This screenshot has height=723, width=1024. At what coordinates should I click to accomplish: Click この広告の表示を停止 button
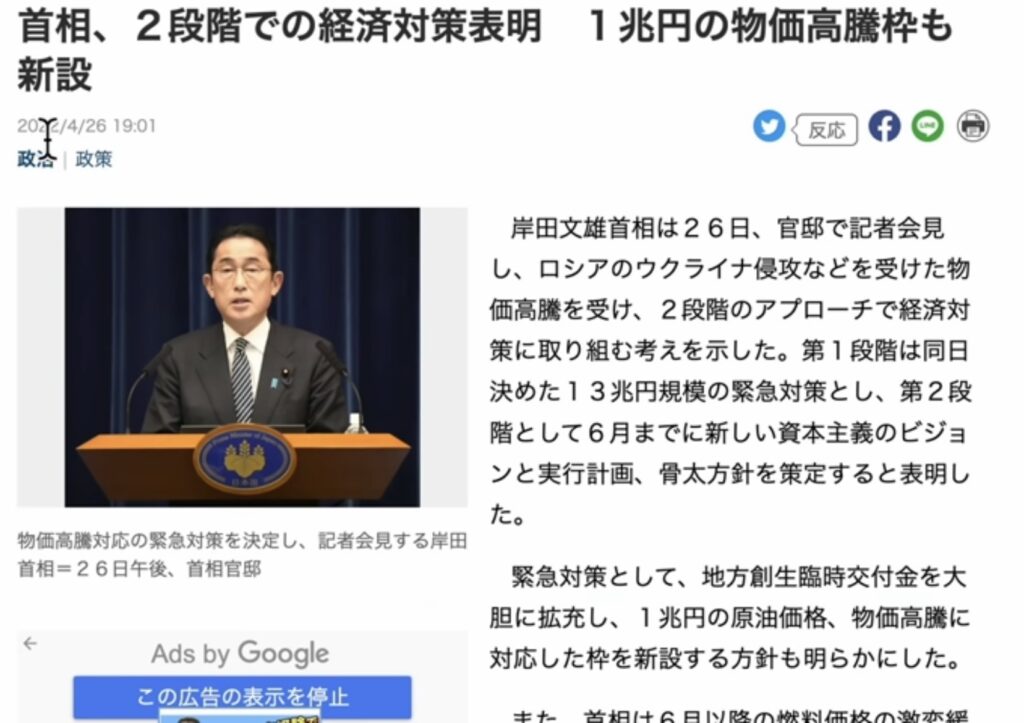coord(242,697)
